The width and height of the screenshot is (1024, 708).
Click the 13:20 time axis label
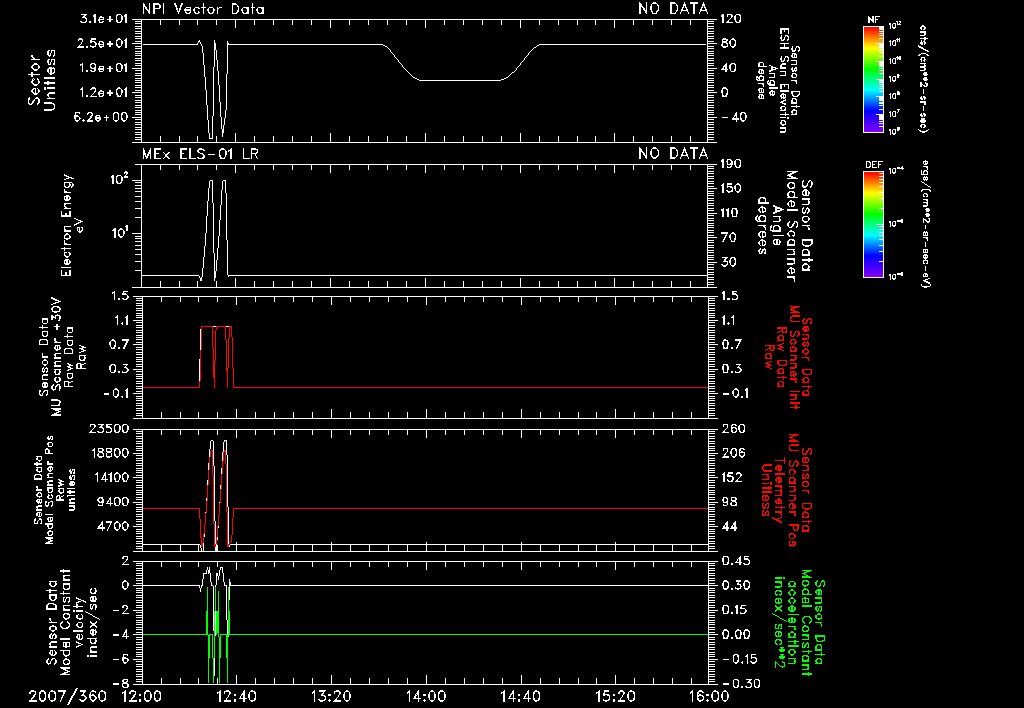330,696
